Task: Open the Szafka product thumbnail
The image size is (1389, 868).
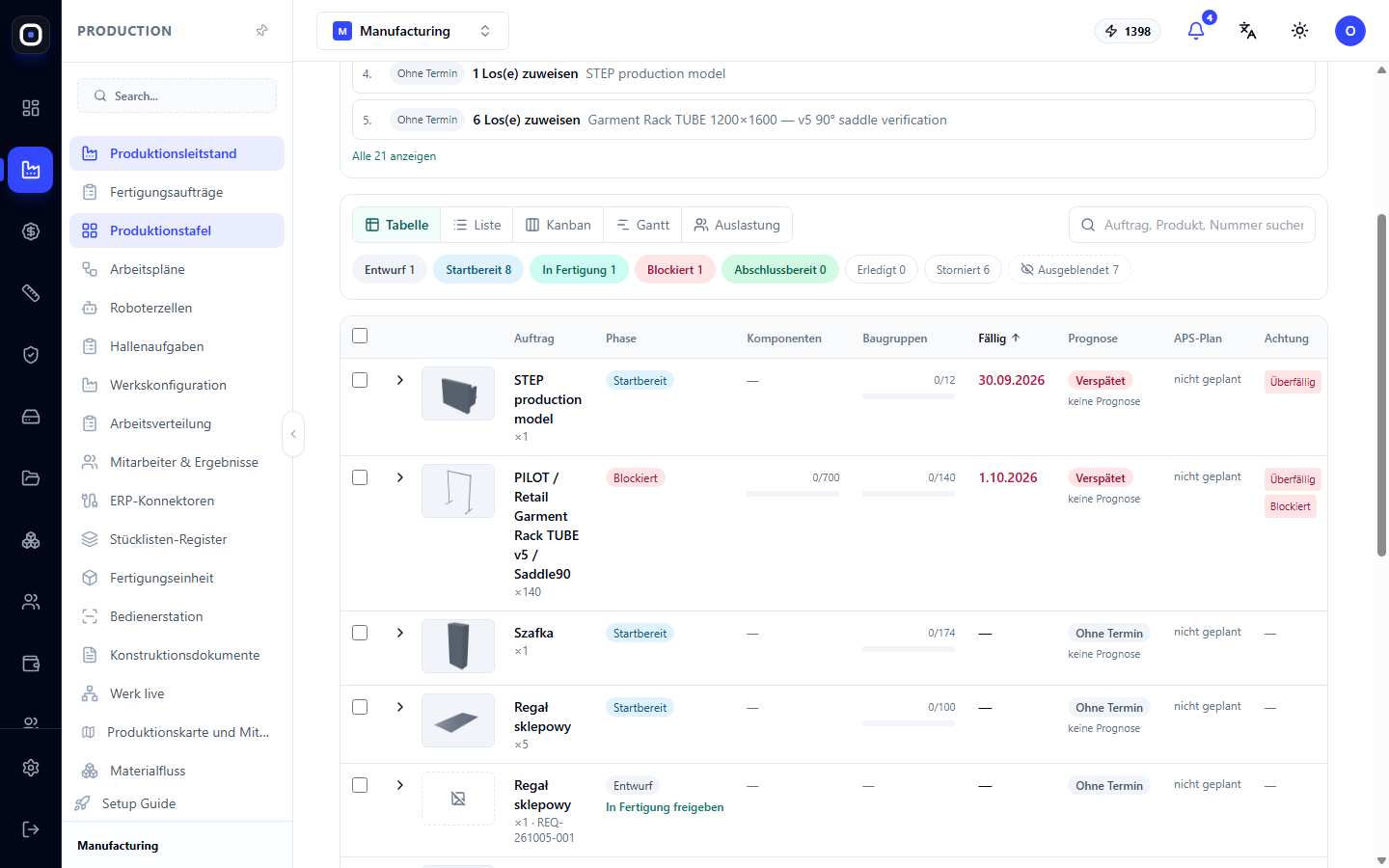Action: [458, 646]
